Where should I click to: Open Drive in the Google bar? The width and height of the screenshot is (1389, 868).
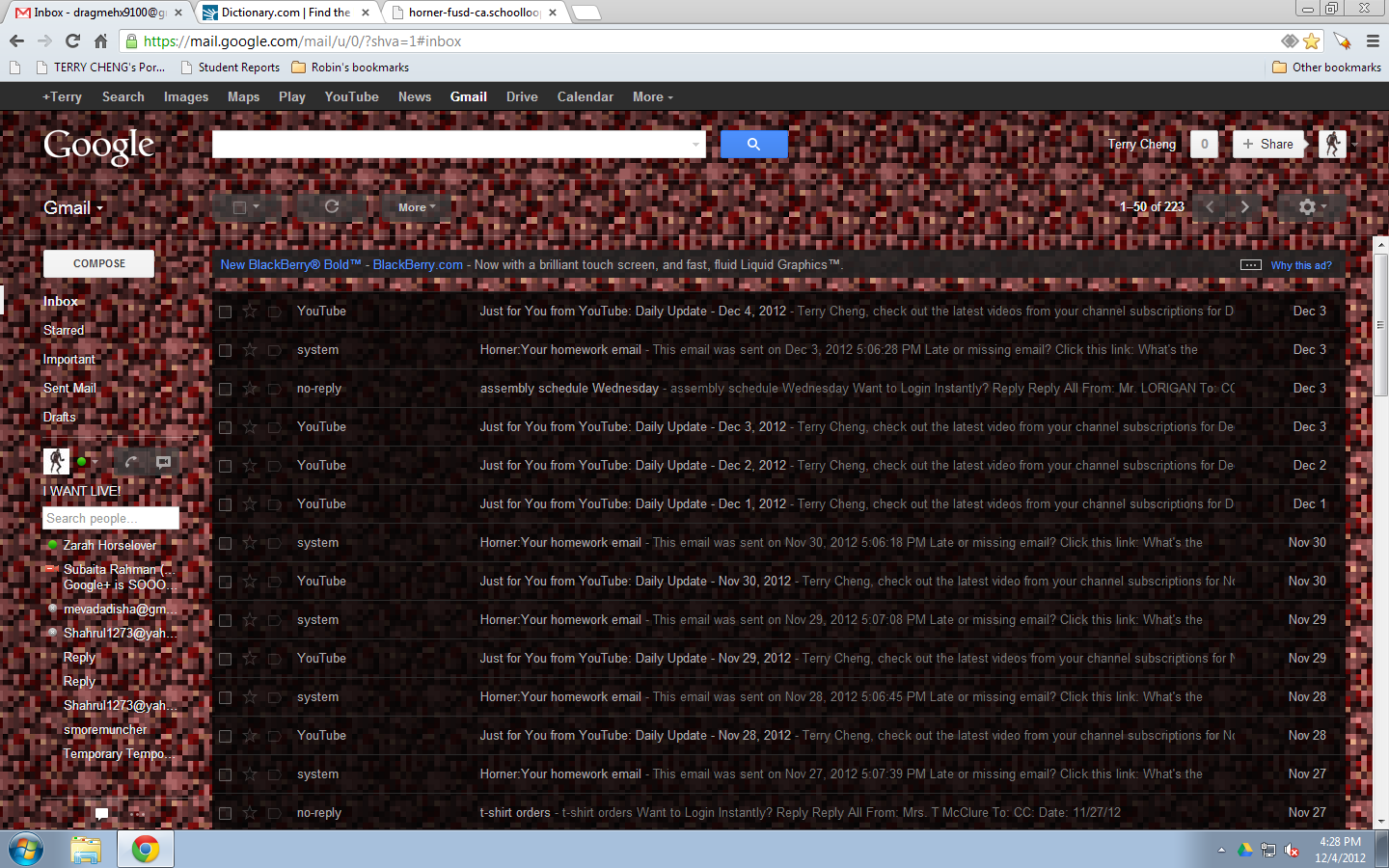tap(522, 97)
